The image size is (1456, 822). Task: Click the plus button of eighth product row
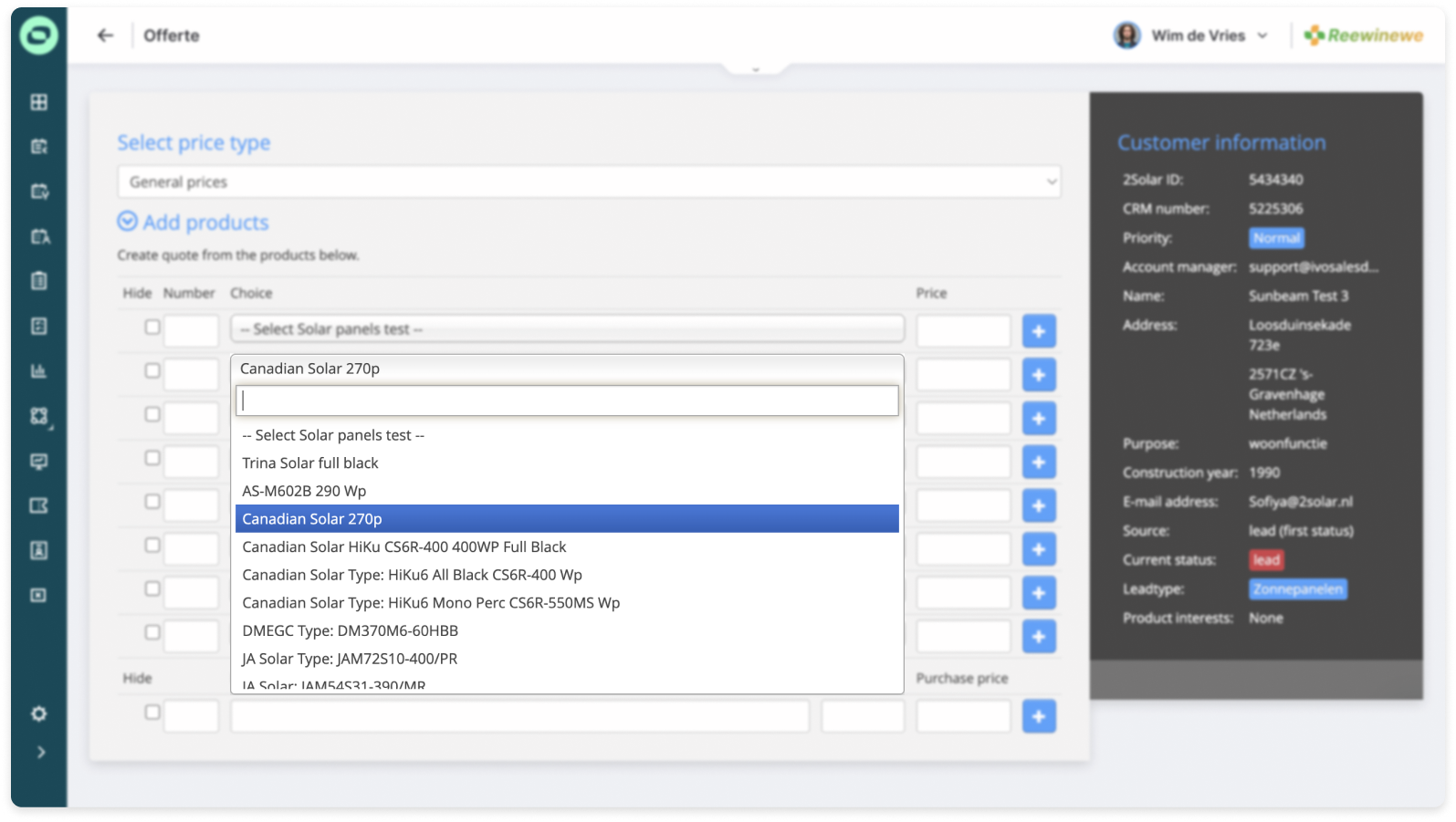[1039, 637]
